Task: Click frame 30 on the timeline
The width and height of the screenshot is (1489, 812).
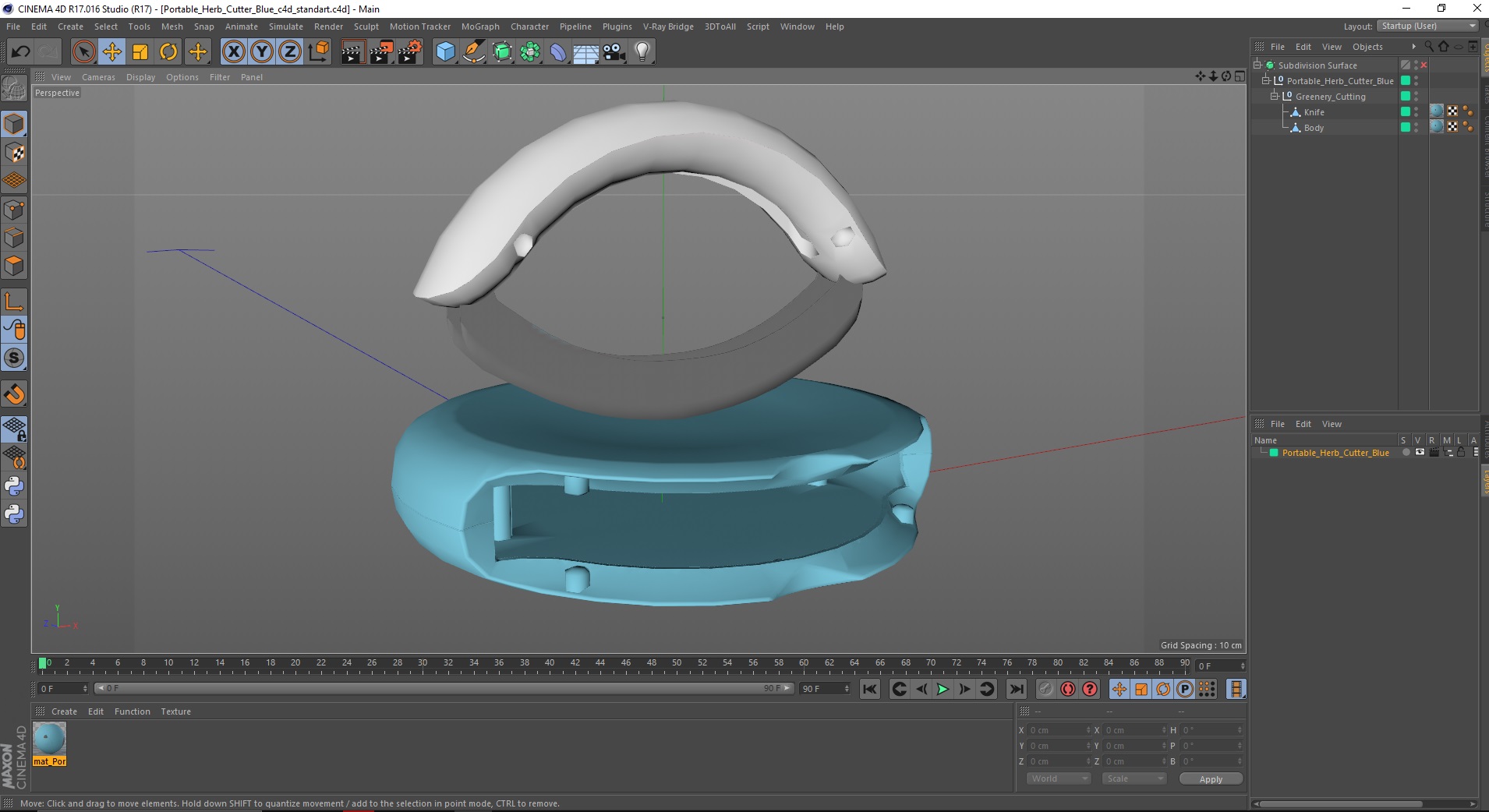Action: (422, 665)
